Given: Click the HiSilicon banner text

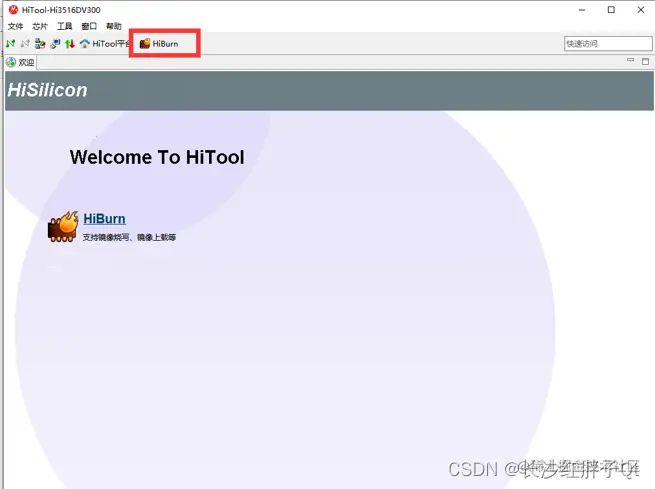Looking at the screenshot, I should click(47, 90).
